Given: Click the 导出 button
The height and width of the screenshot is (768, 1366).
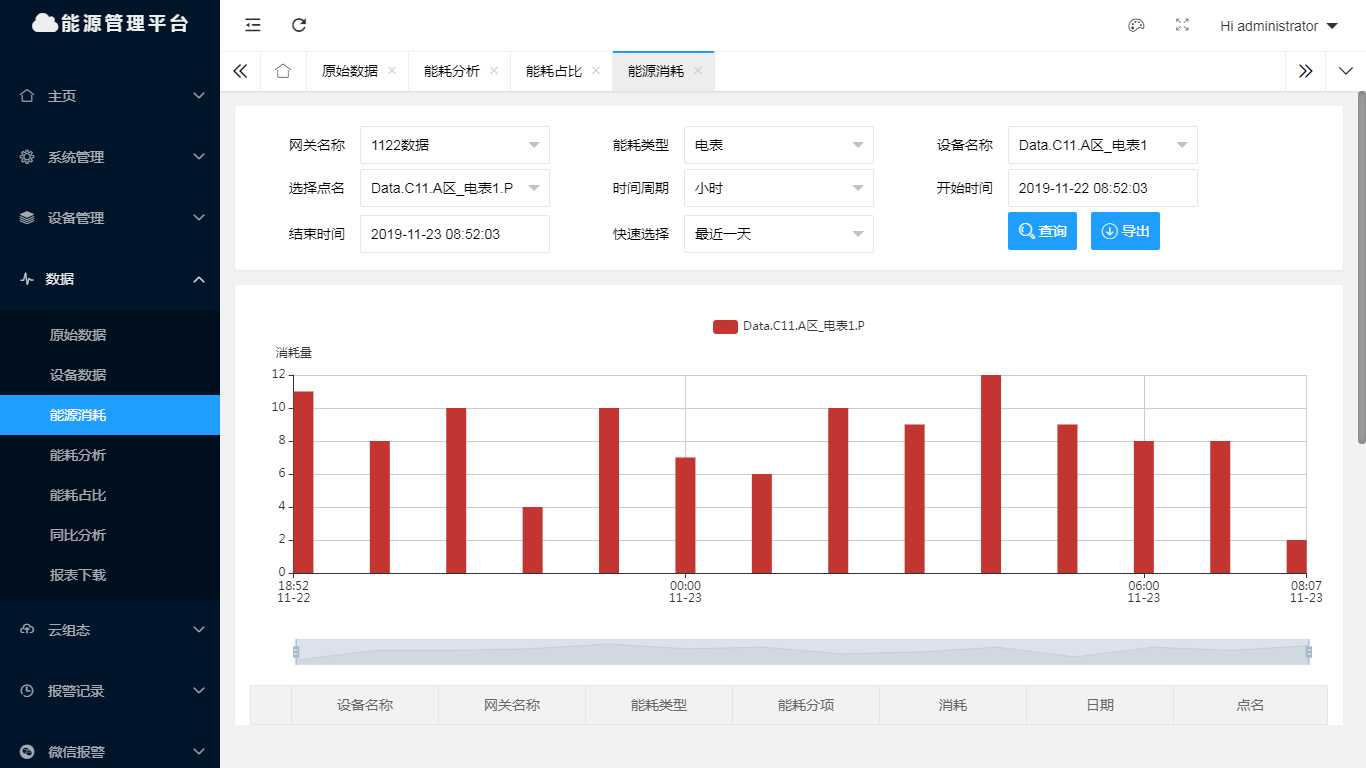Looking at the screenshot, I should tap(1125, 231).
